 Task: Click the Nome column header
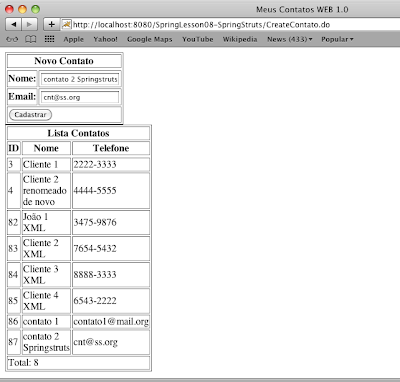coord(46,148)
